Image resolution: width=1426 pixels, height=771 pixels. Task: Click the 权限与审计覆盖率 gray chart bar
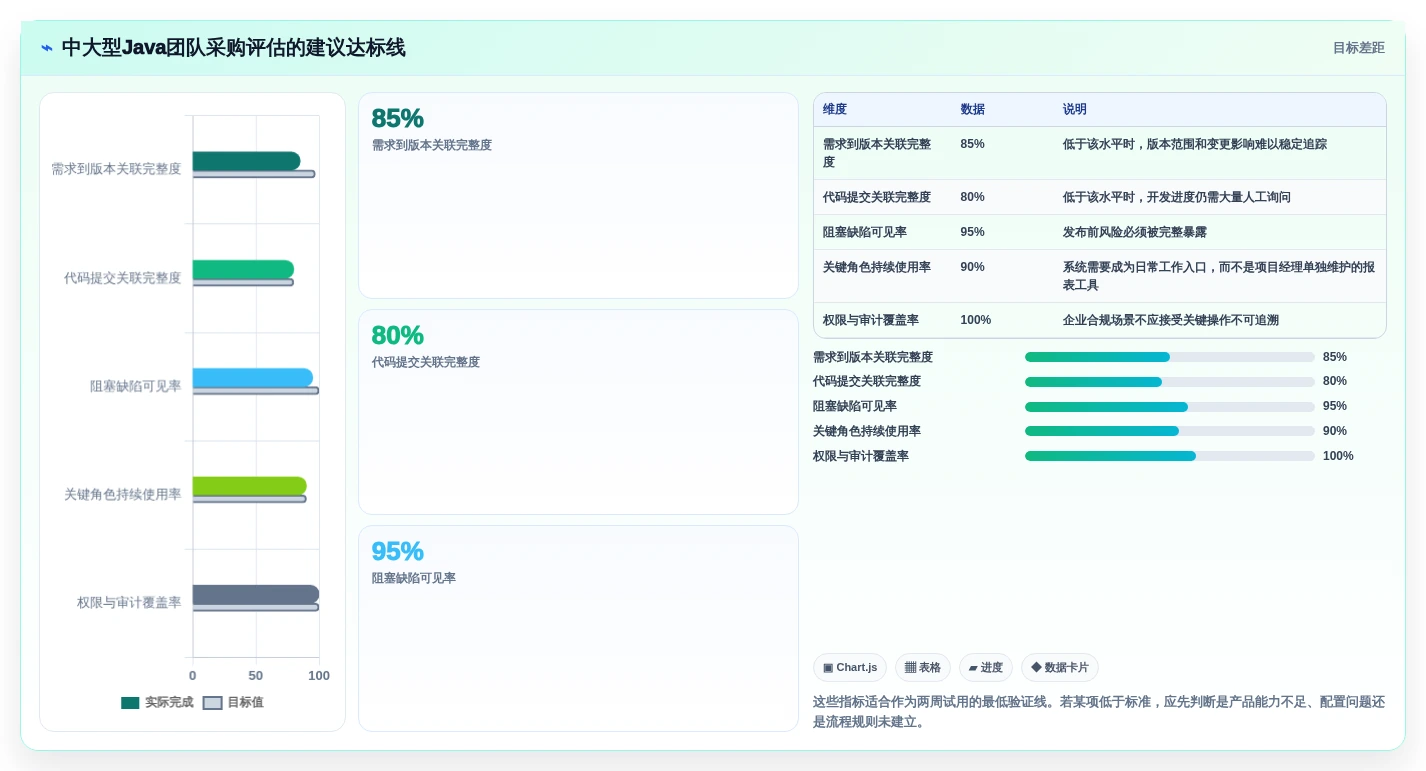(256, 595)
